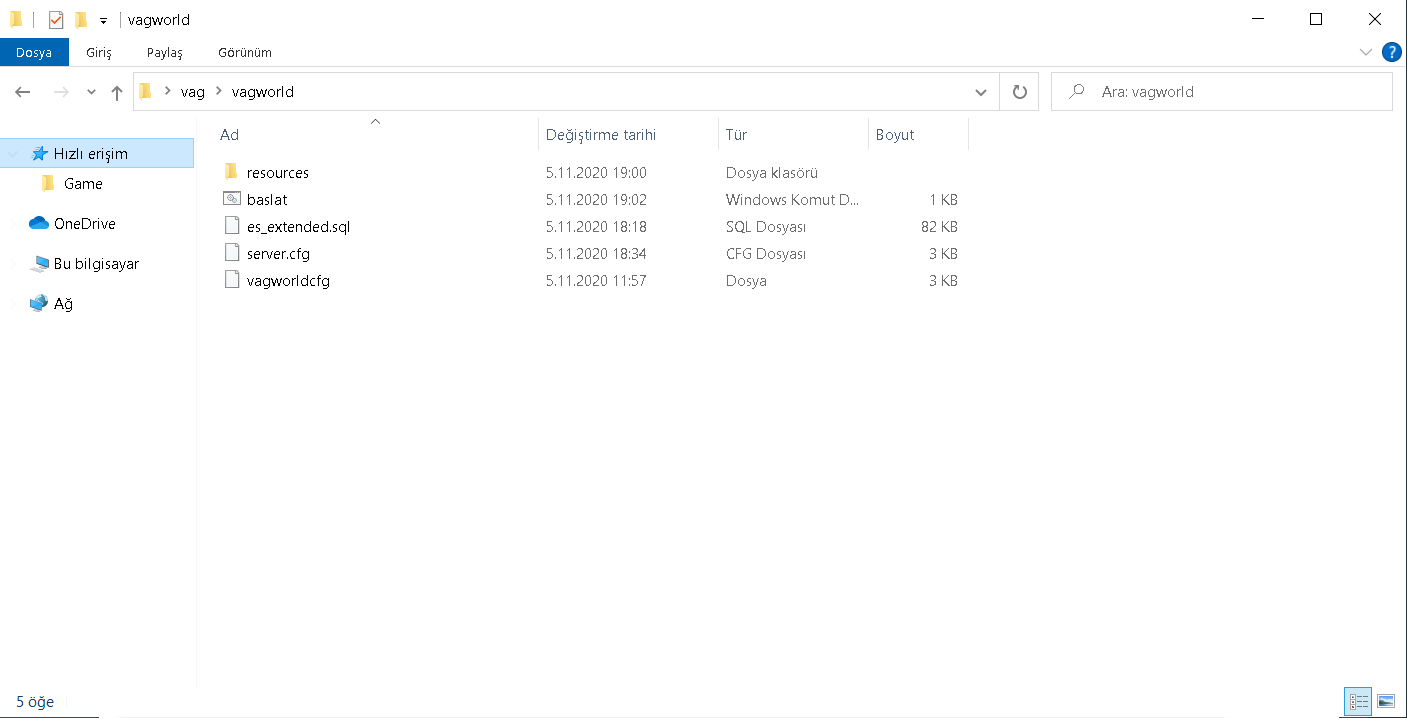Open recent locations dropdown arrow
1407x718 pixels.
click(91, 92)
